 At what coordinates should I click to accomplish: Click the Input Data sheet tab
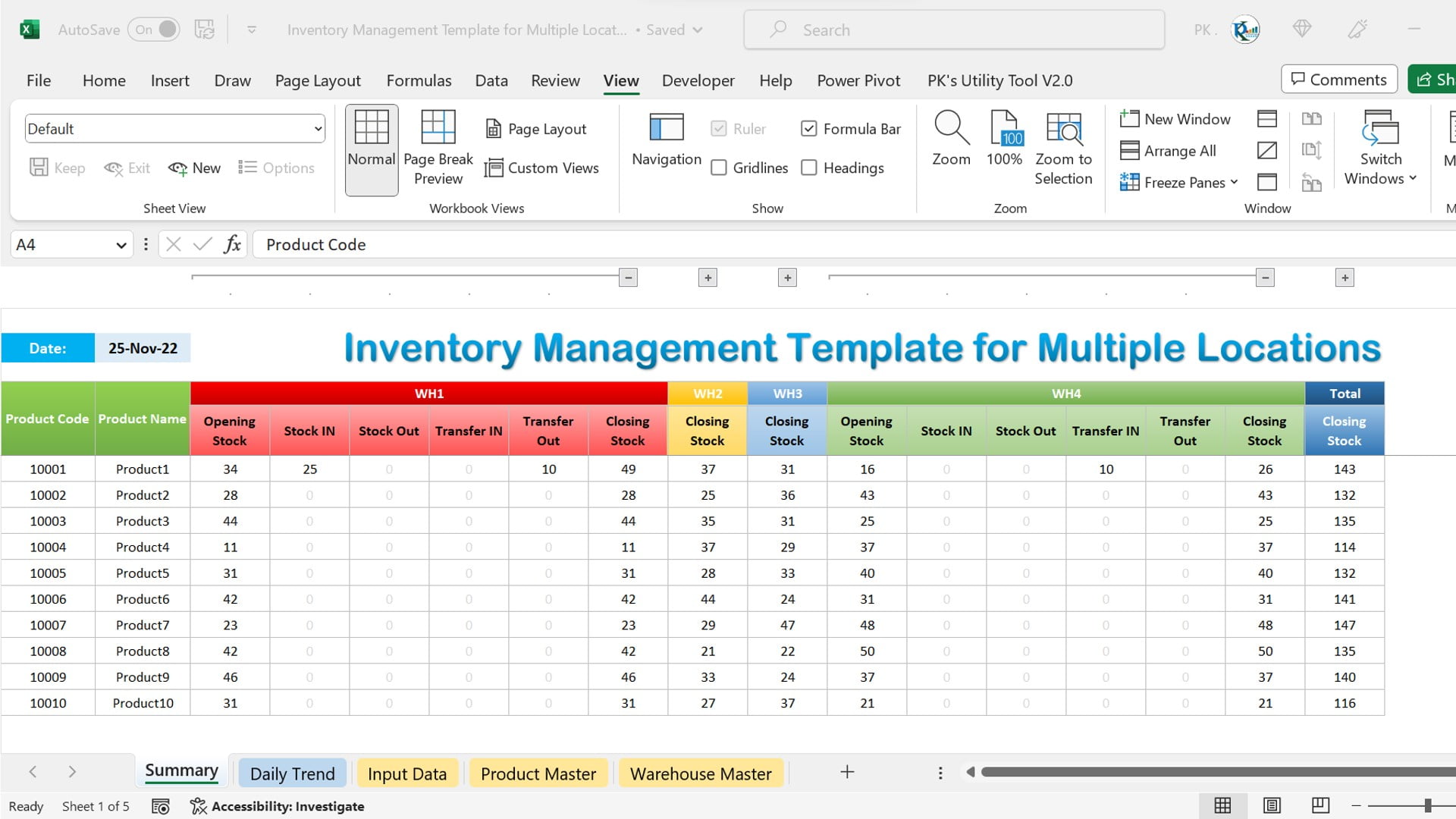click(x=407, y=773)
